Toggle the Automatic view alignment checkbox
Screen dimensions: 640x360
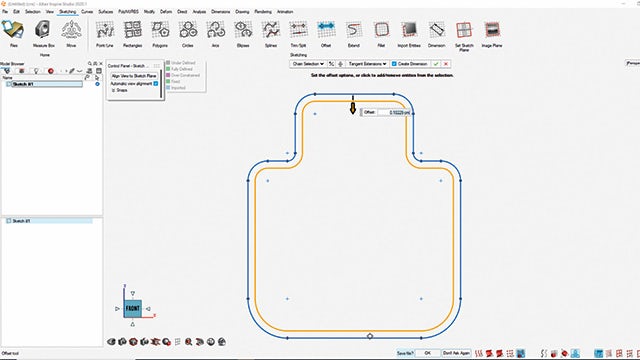tap(156, 83)
